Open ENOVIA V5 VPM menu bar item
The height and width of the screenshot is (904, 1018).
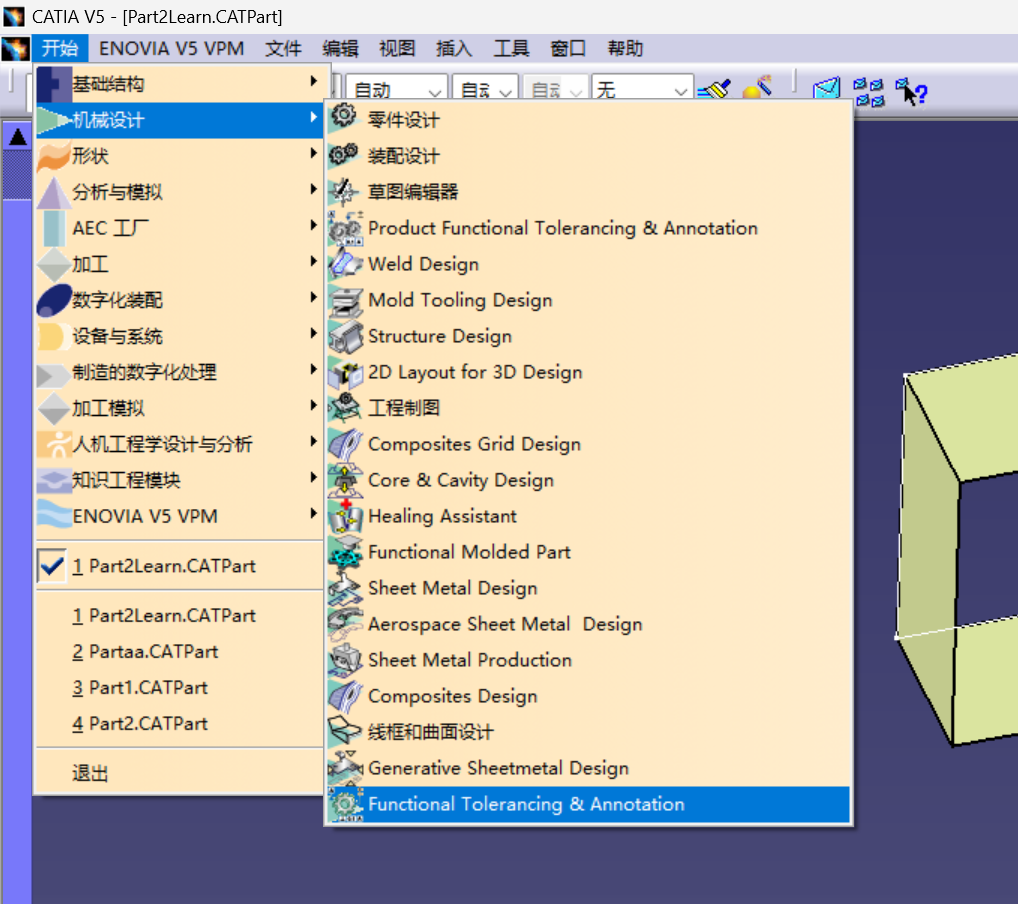171,48
